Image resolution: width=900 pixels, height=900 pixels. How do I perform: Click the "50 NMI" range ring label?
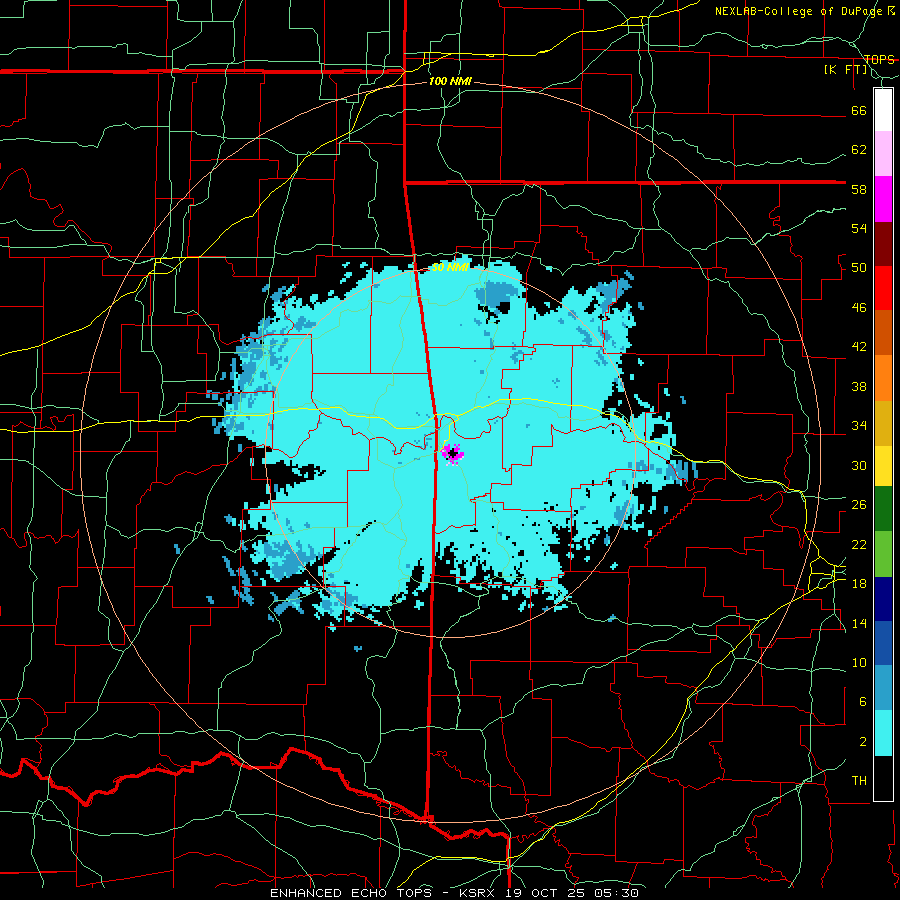(x=450, y=267)
